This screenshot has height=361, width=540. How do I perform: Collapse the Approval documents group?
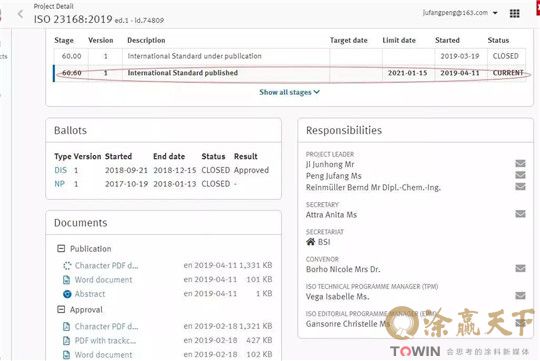61,309
